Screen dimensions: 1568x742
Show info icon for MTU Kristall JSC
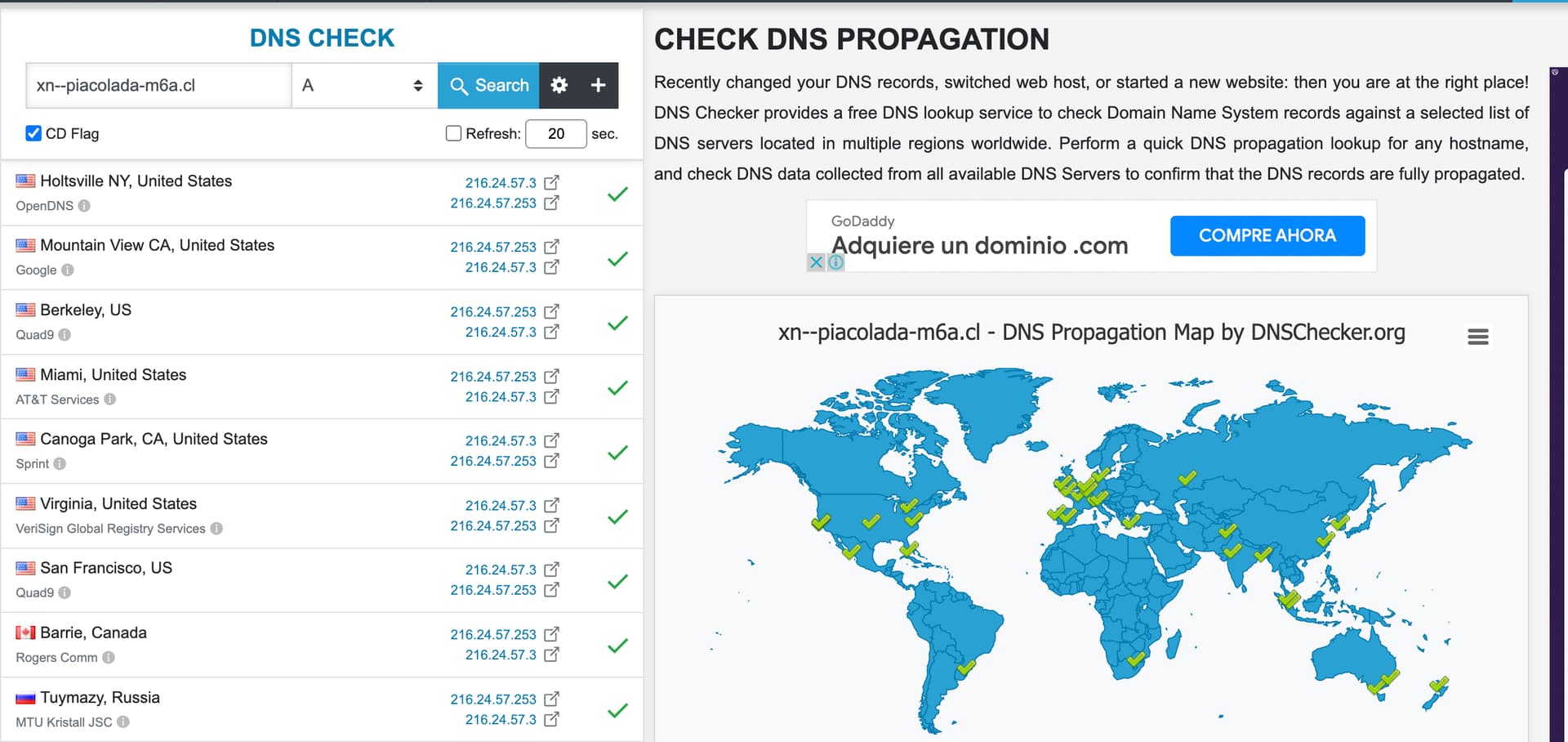click(x=123, y=722)
